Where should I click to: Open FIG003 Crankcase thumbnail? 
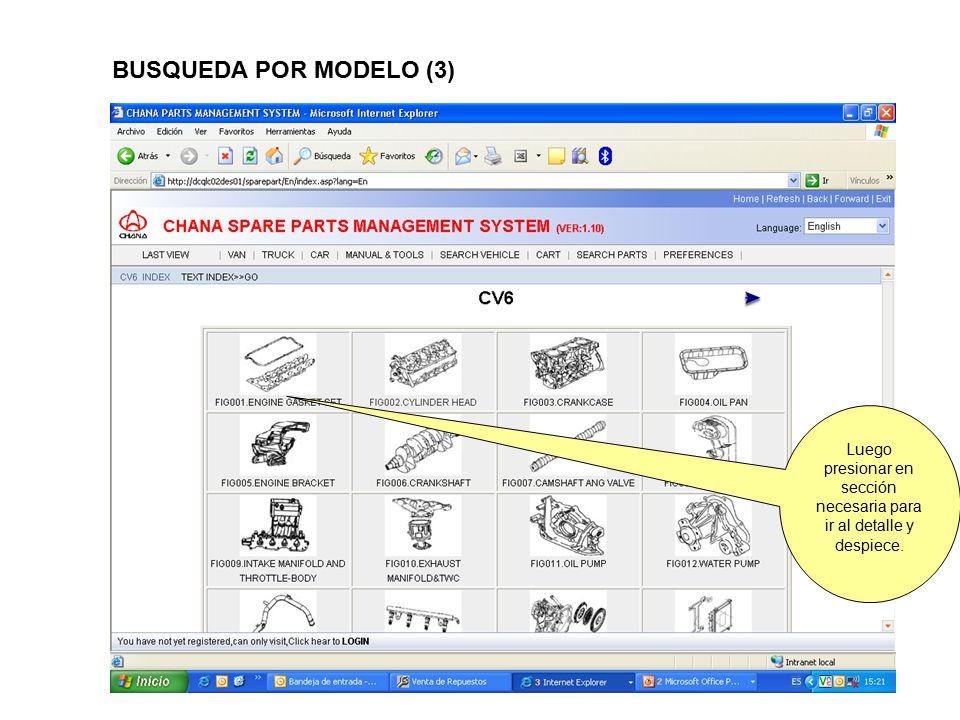point(568,365)
